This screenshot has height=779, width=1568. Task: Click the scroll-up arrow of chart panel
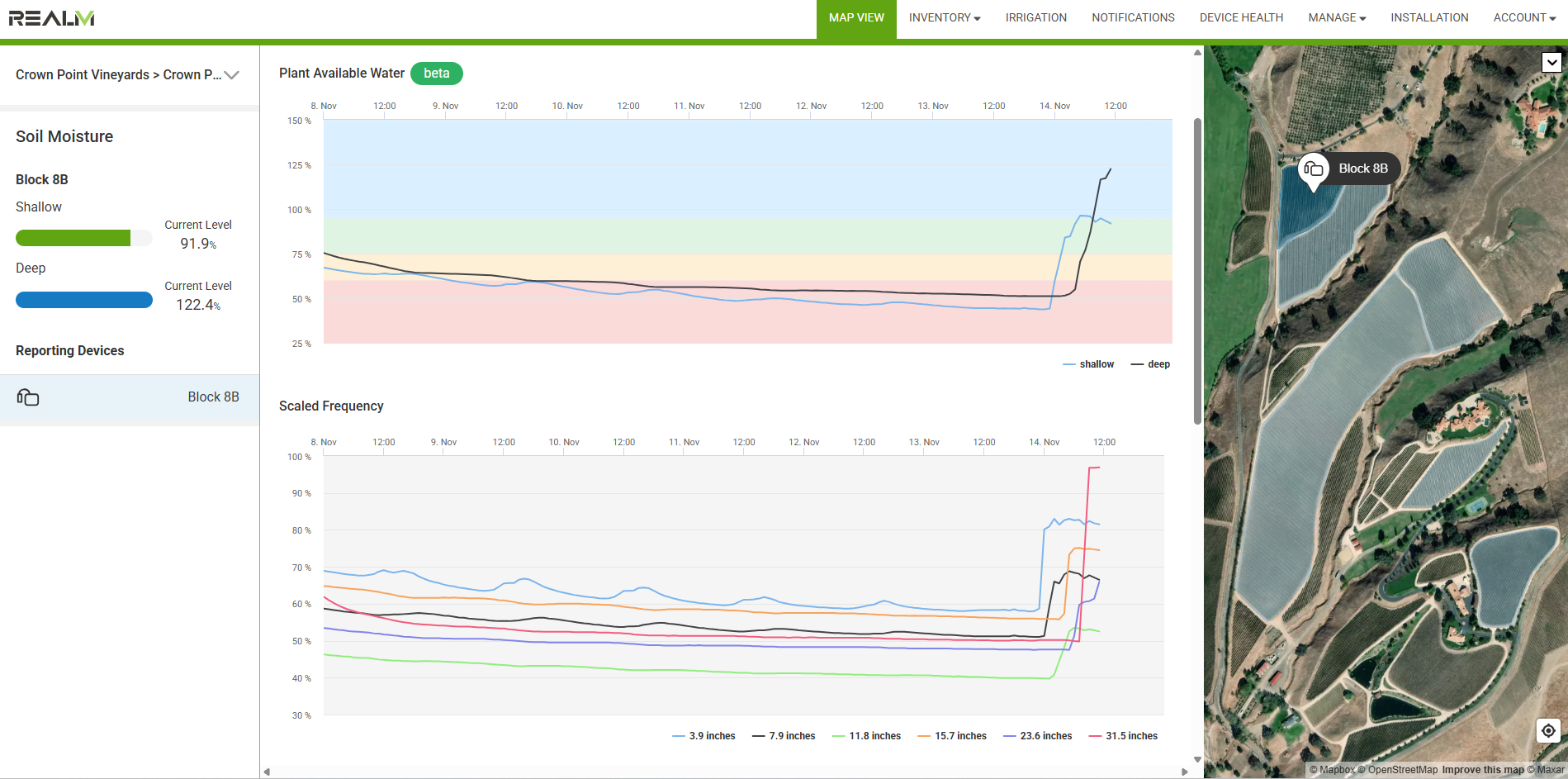[x=1197, y=53]
